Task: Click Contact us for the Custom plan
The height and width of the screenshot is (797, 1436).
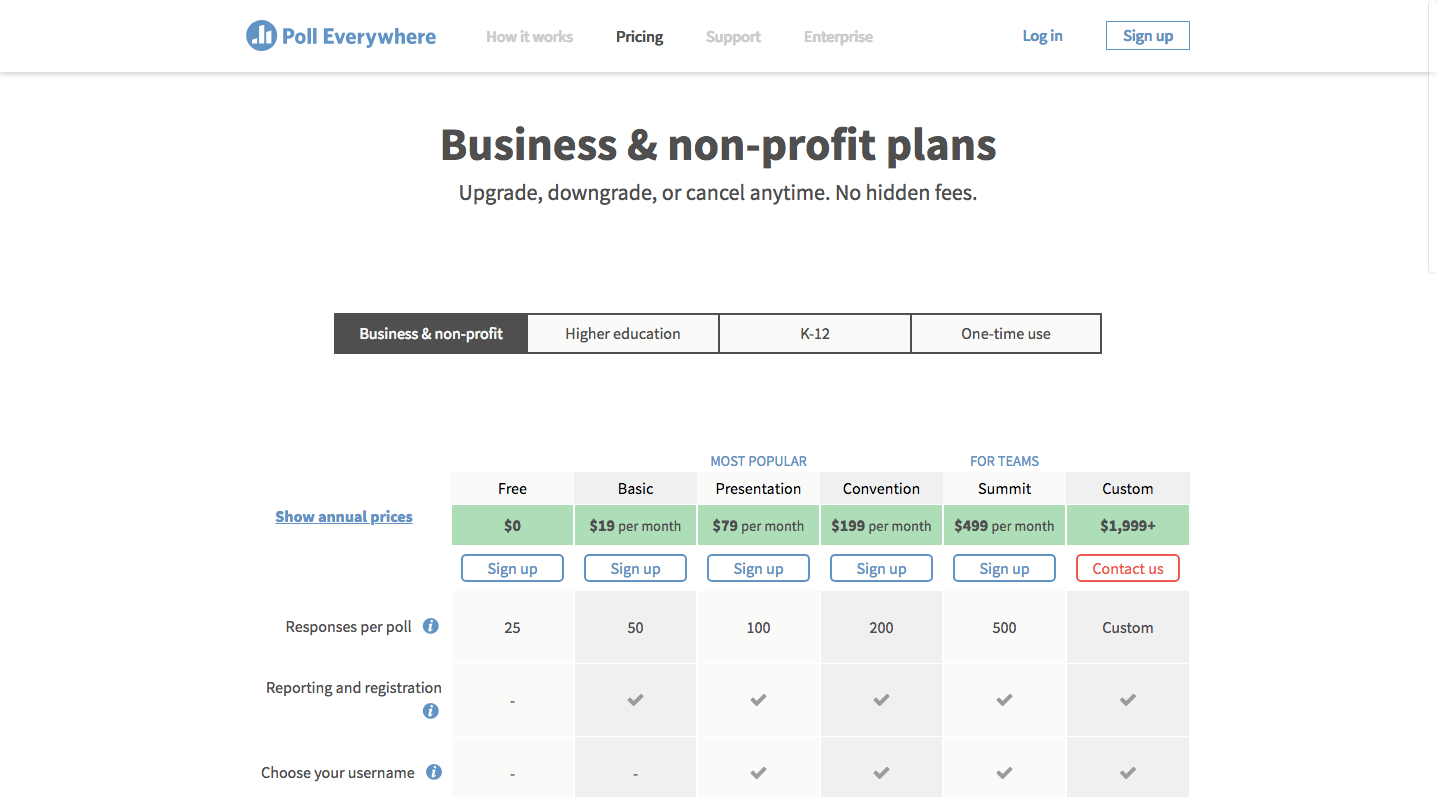Action: [1127, 567]
